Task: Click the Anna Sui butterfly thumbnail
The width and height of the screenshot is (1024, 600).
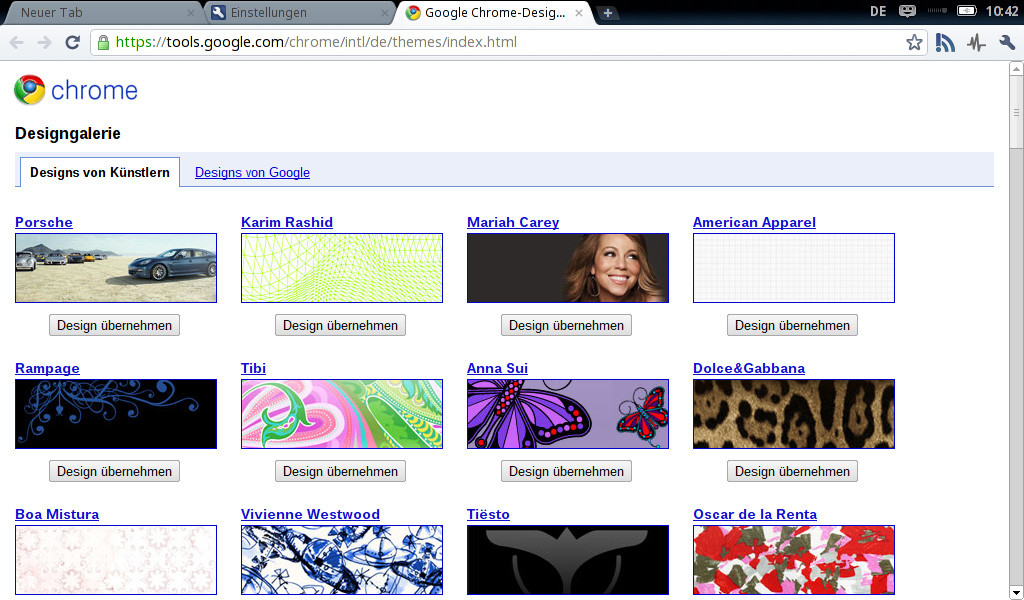Action: [568, 414]
